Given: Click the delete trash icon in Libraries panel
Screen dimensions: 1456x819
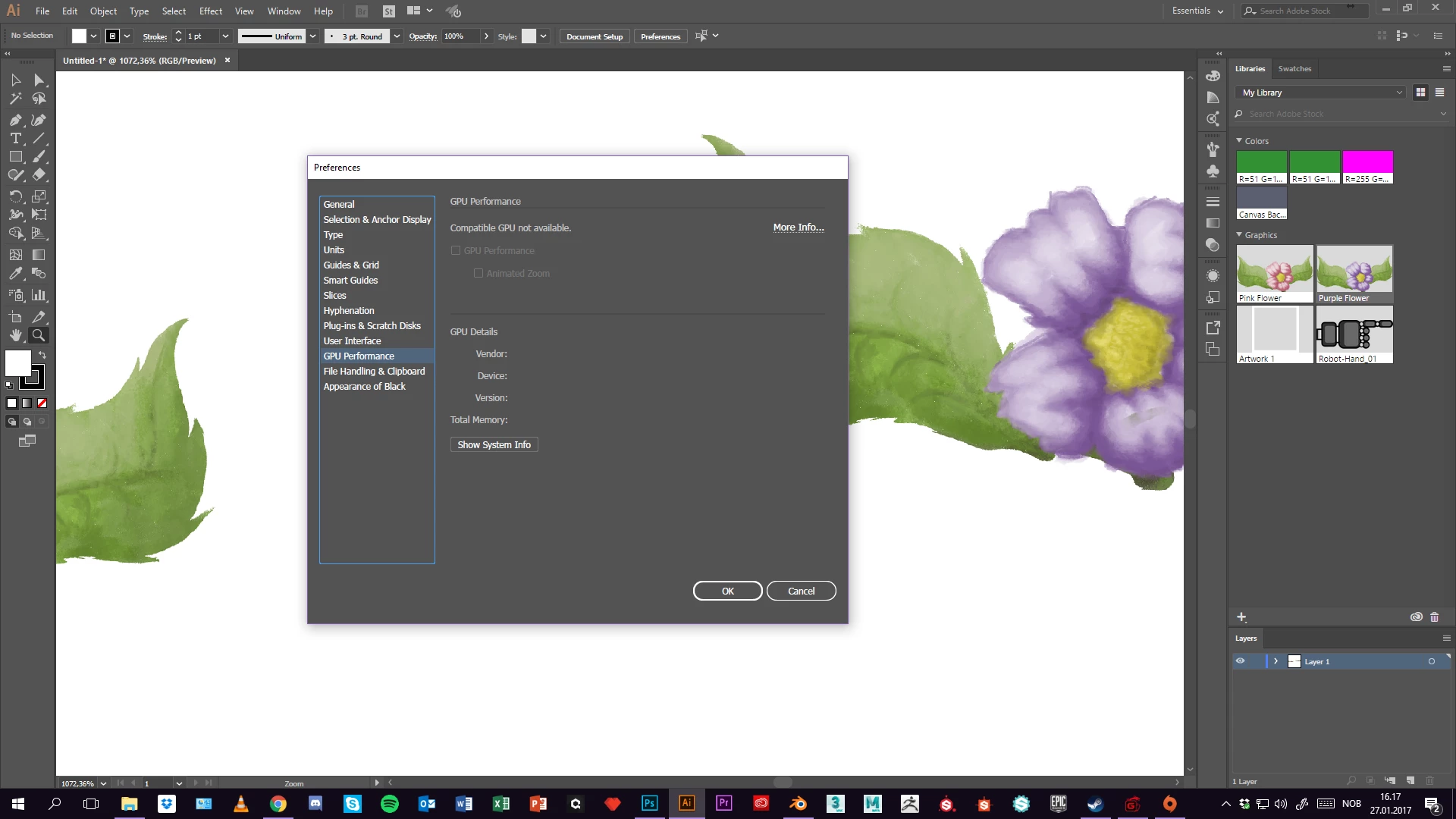Looking at the screenshot, I should pyautogui.click(x=1434, y=617).
